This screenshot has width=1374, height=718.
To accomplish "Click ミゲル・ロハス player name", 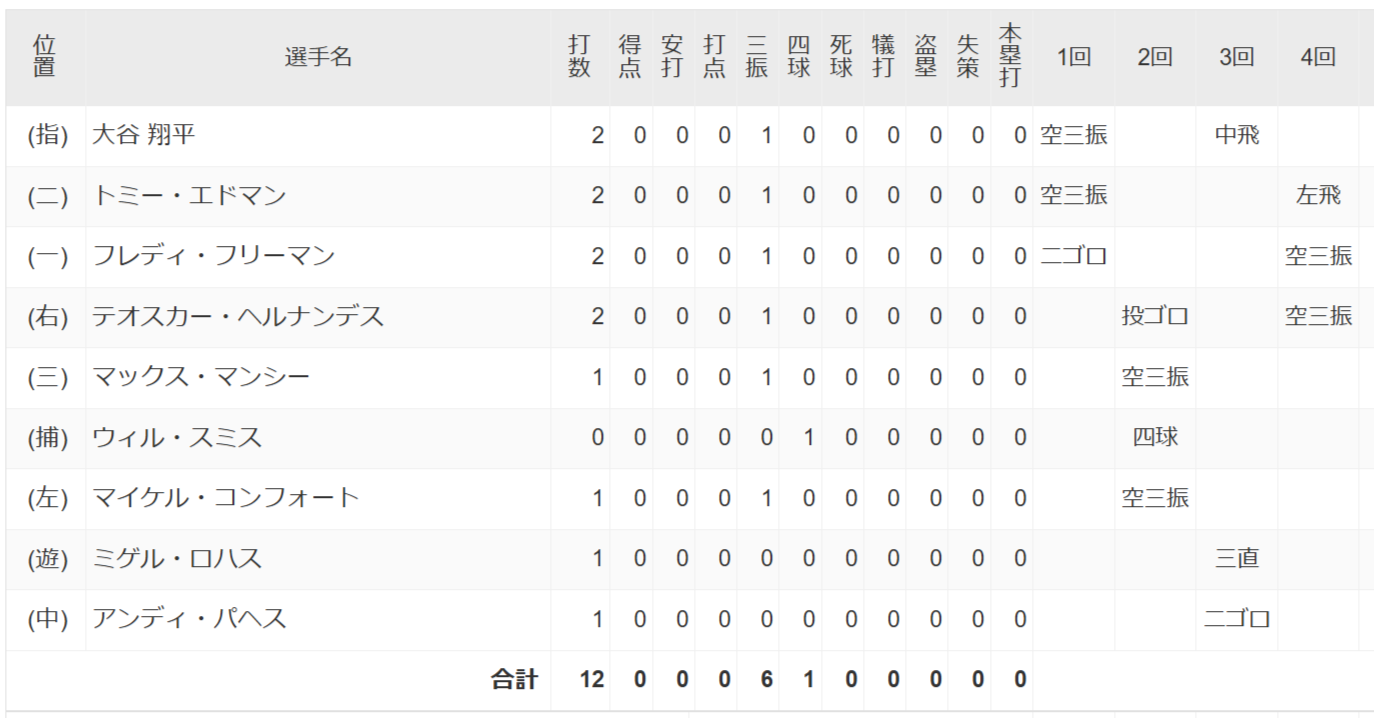I will pos(177,559).
